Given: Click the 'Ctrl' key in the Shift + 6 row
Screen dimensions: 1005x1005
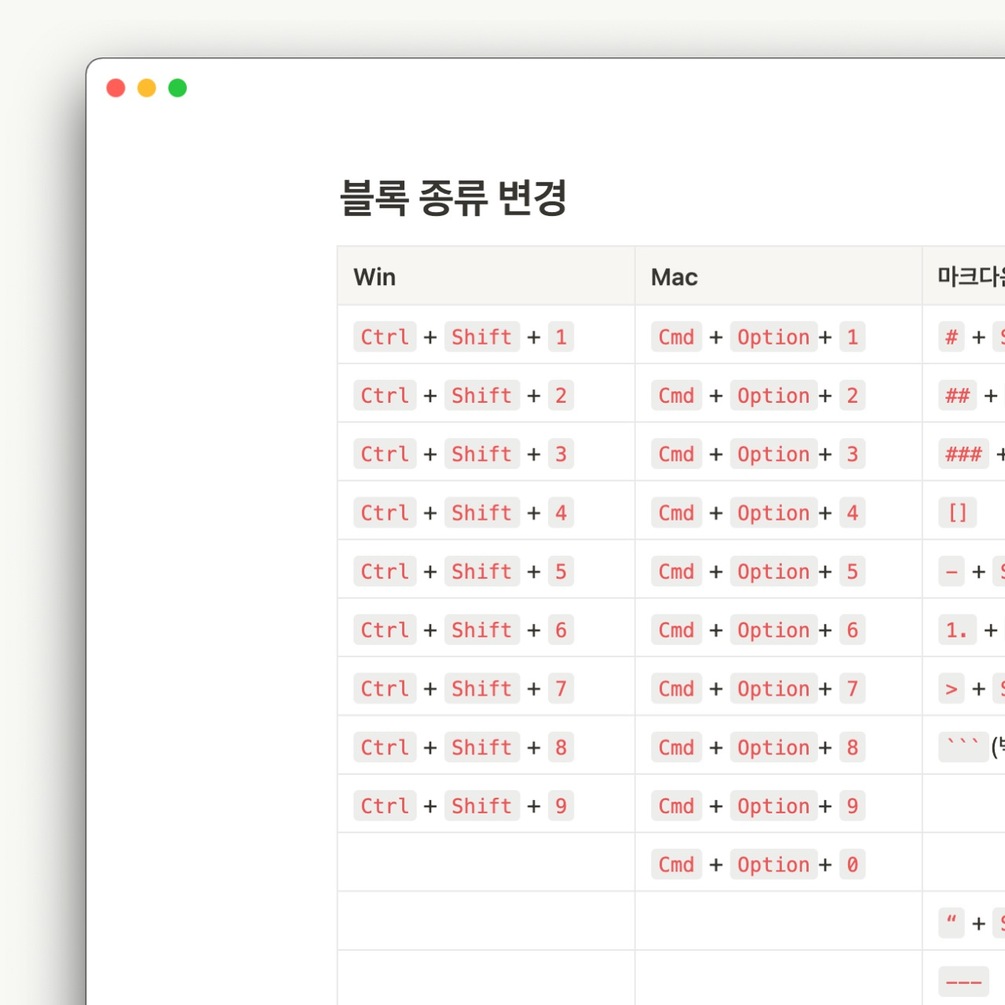Looking at the screenshot, I should 385,630.
